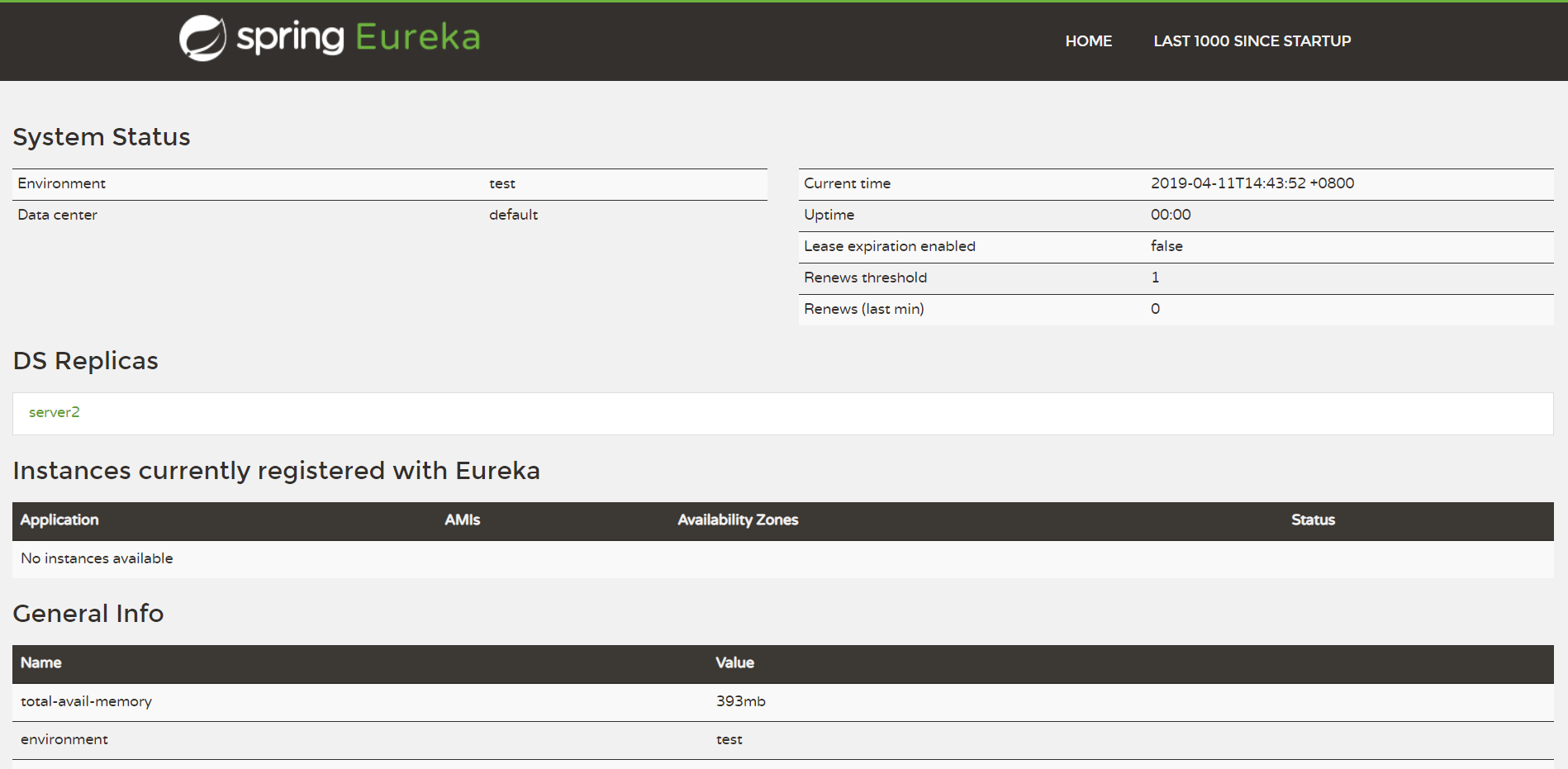Open the HOME navigation link
The width and height of the screenshot is (1568, 769).
coord(1088,41)
